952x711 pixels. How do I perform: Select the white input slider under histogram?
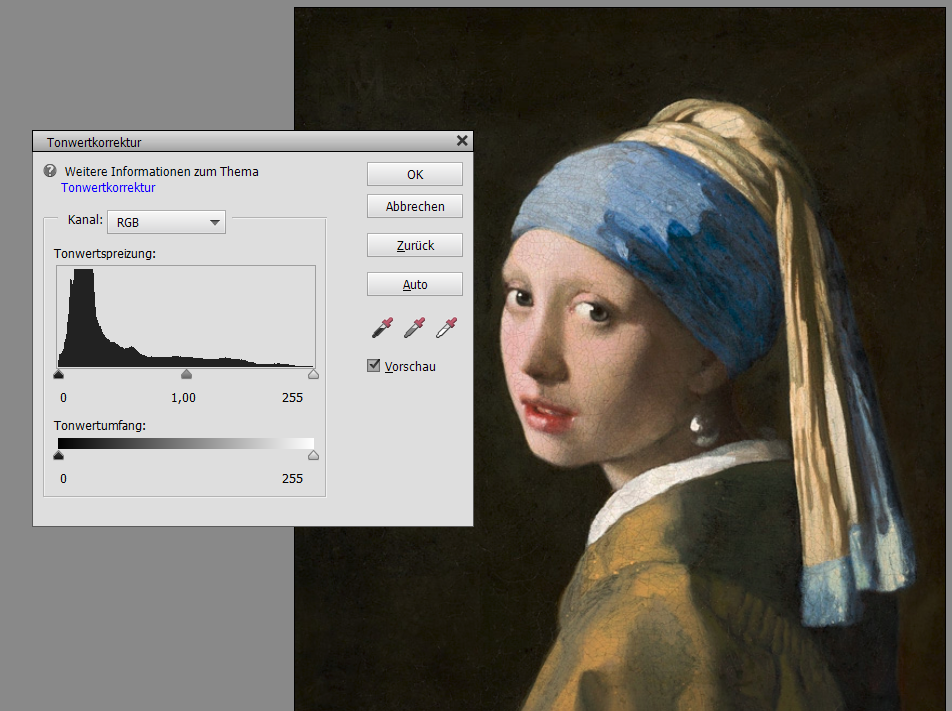tap(313, 374)
